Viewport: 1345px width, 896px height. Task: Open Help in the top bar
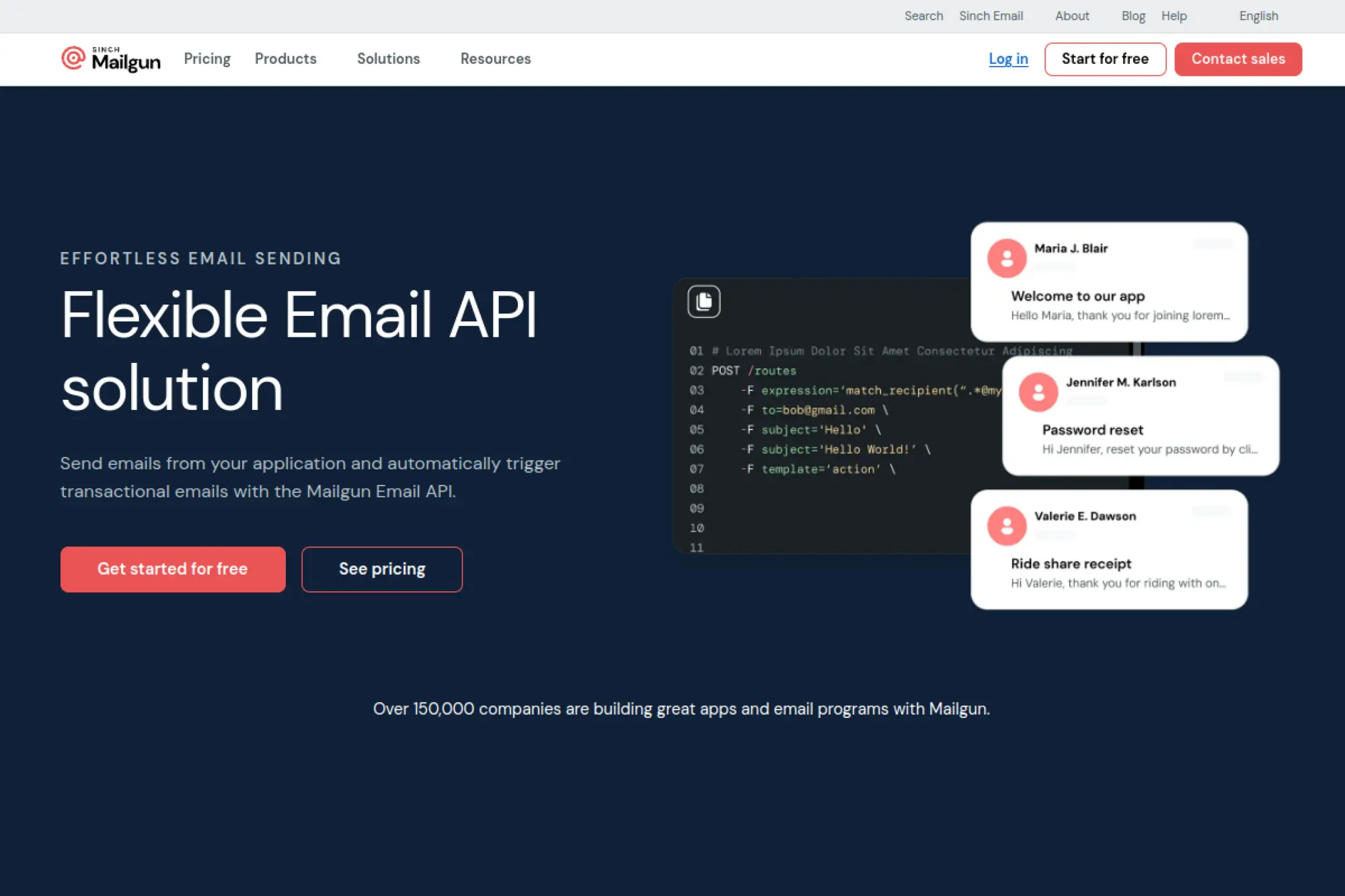point(1174,16)
